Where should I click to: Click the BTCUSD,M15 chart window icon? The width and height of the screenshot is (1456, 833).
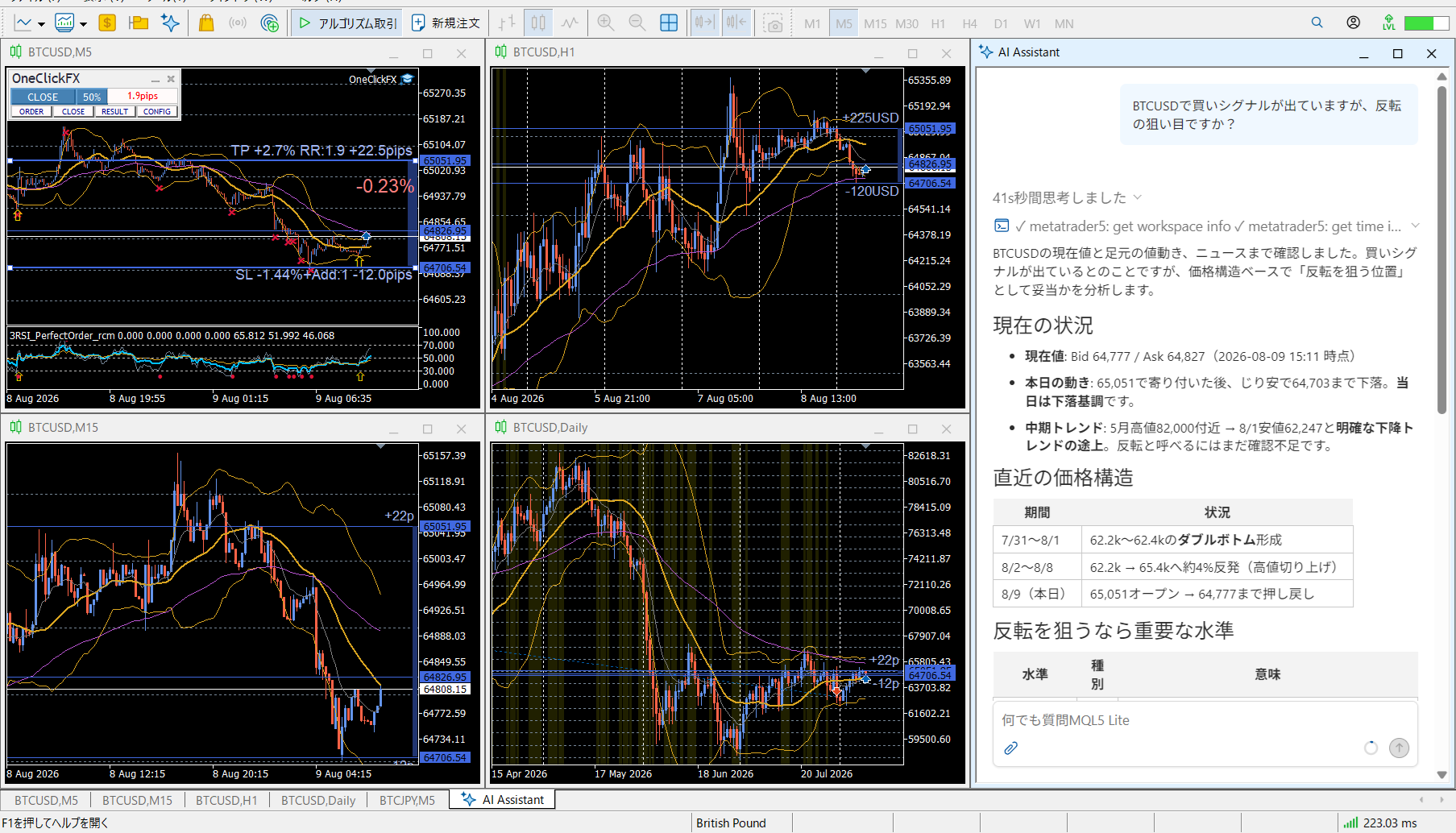(16, 428)
